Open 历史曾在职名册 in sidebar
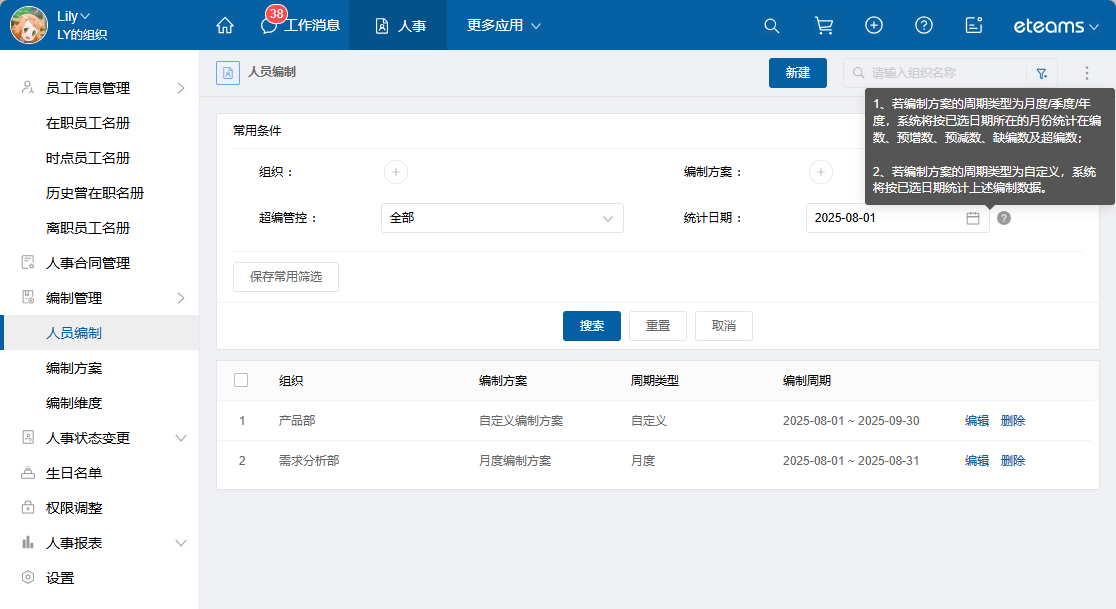Screen dimensions: 1116x609 click(x=95, y=193)
